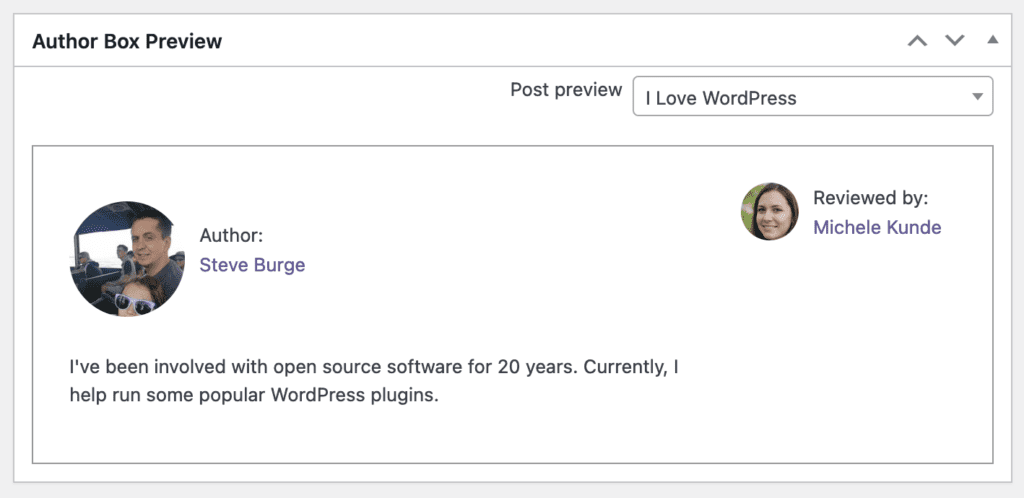Open the Michele Kunde reviewer link
The width and height of the screenshot is (1024, 498).
tap(876, 227)
